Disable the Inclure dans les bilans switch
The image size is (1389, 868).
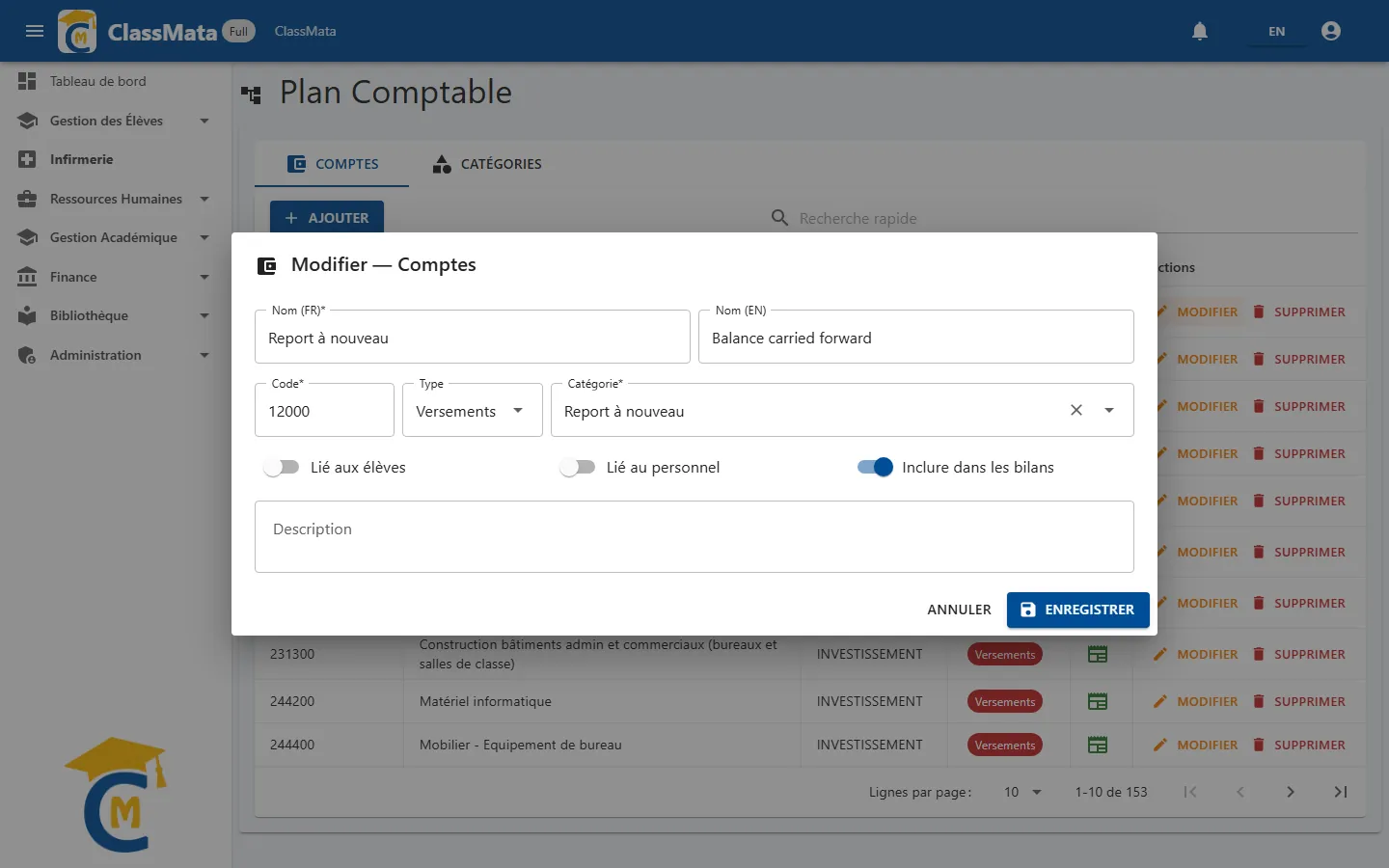click(875, 467)
